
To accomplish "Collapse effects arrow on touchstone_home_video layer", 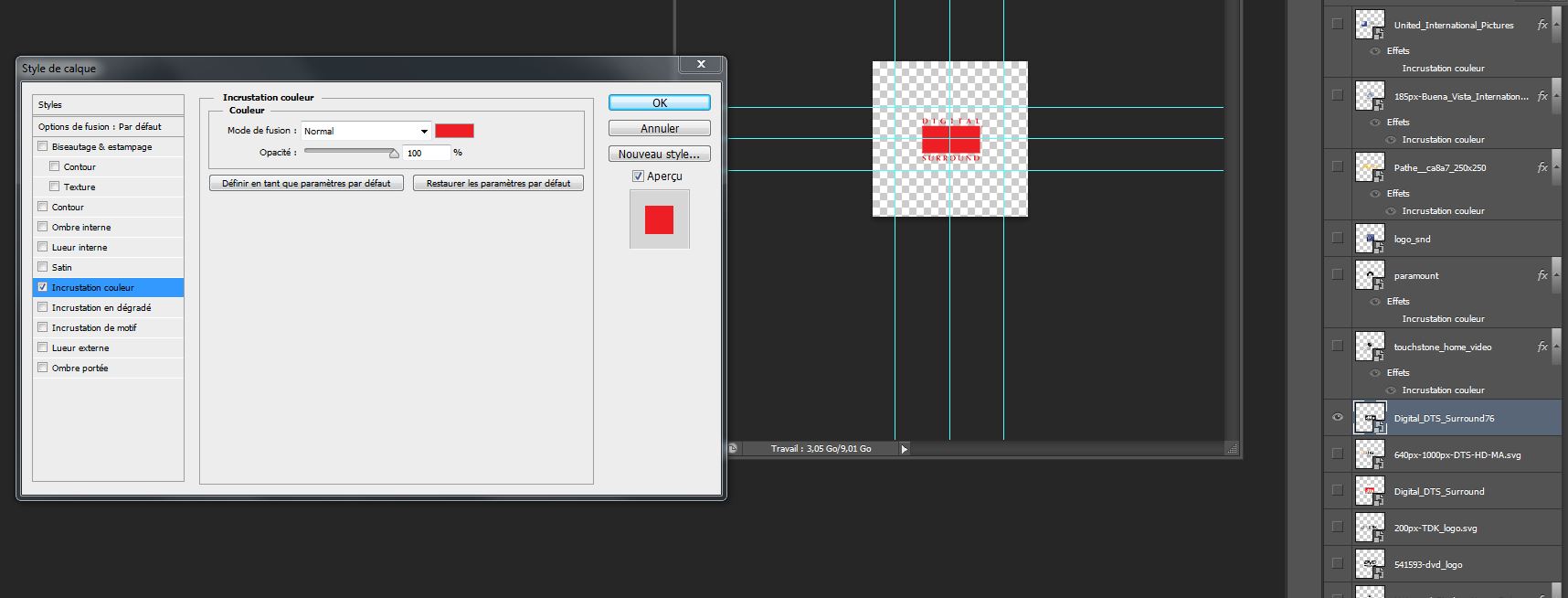I will (x=1557, y=347).
